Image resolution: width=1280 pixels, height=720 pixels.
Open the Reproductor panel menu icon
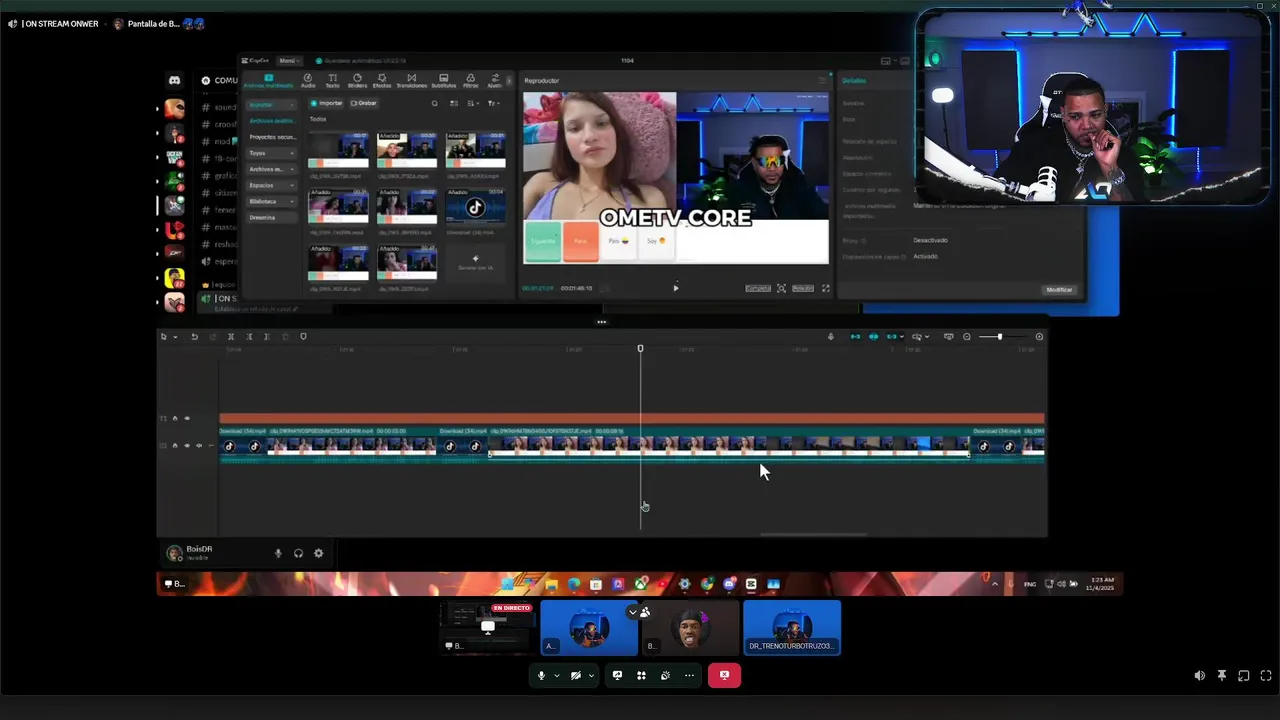[x=822, y=80]
